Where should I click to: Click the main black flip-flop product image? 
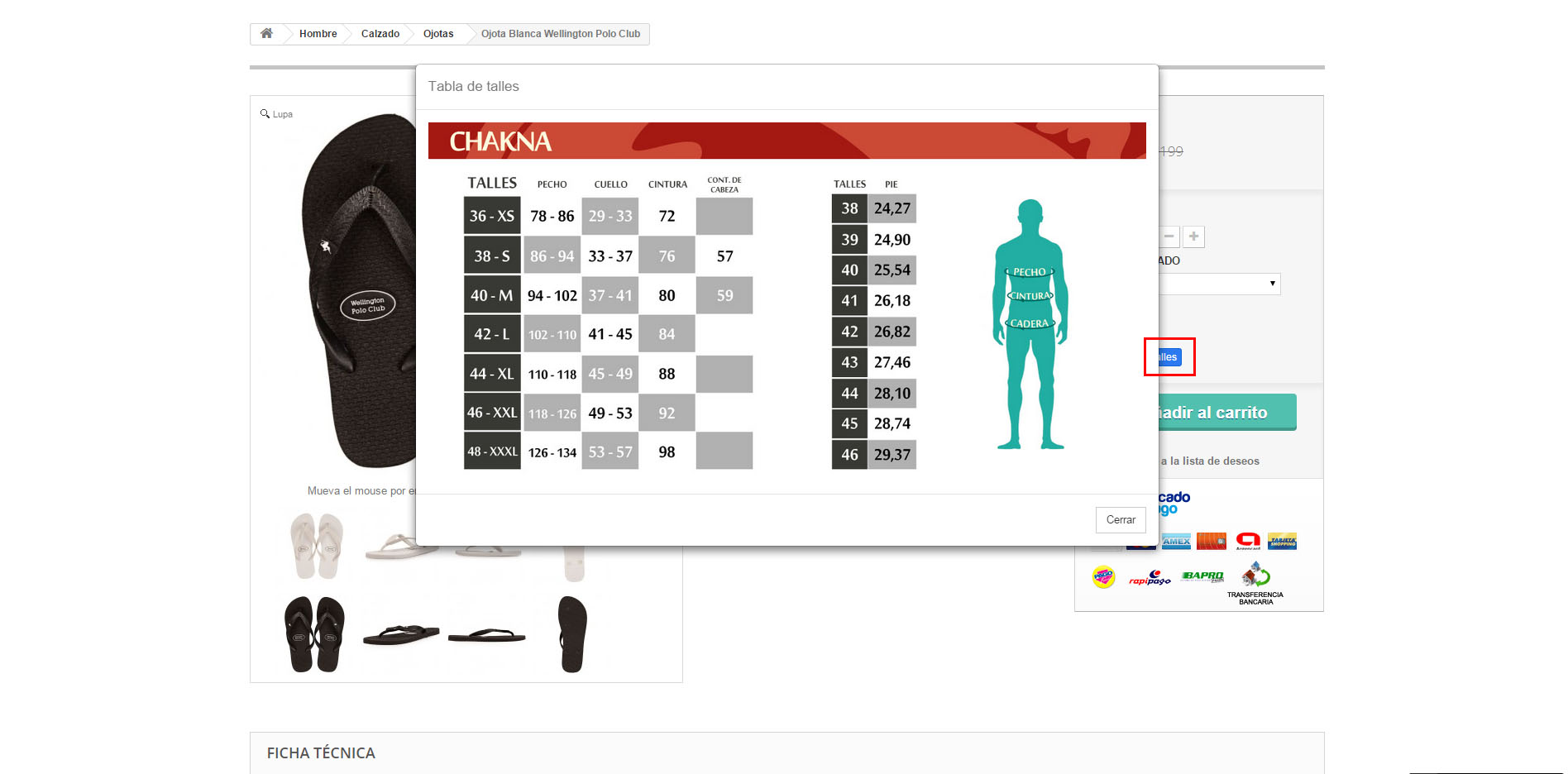[x=357, y=291]
